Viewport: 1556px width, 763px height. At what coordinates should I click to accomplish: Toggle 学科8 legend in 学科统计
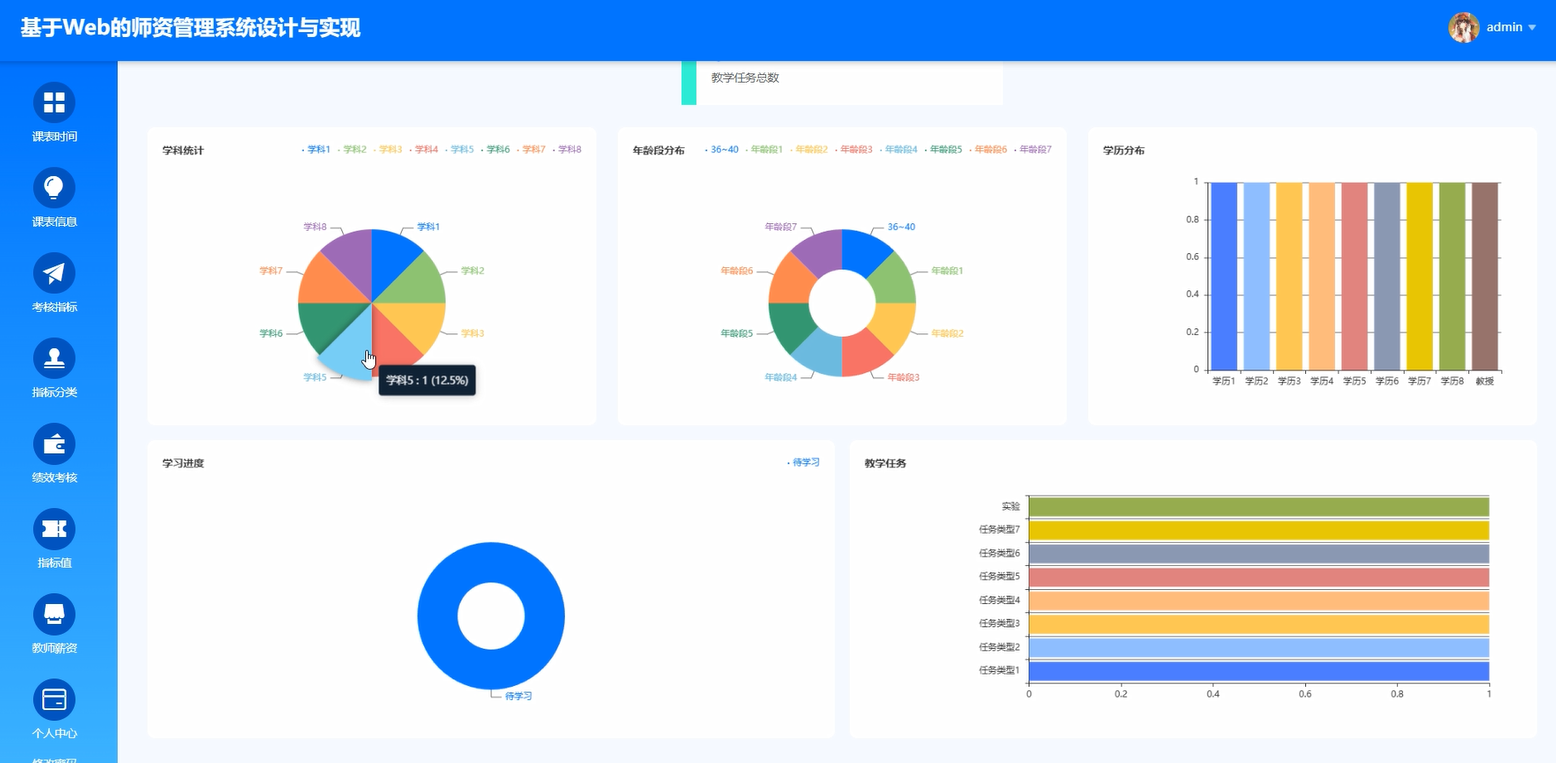point(568,150)
